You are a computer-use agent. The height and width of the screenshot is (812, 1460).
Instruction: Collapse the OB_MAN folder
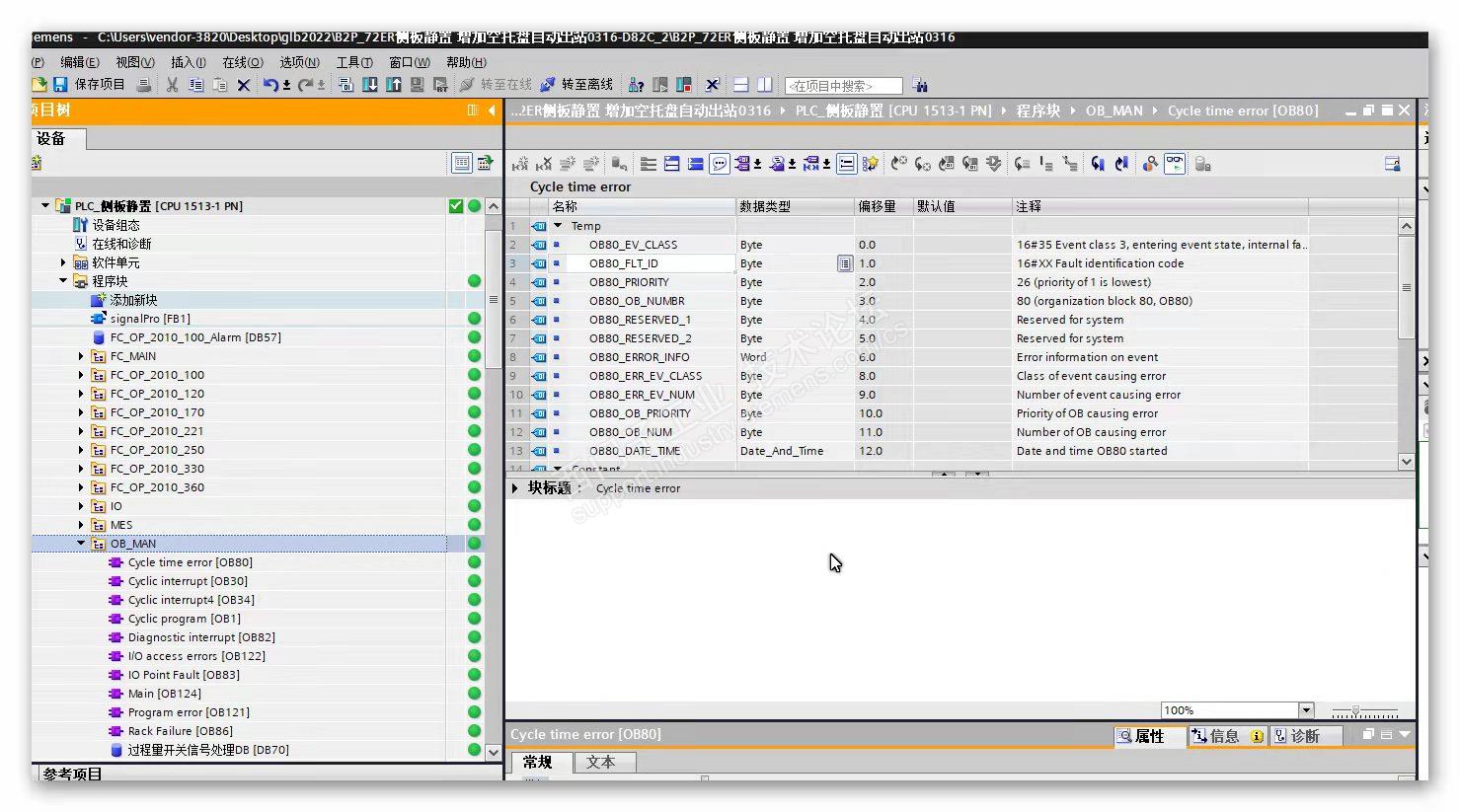click(81, 544)
